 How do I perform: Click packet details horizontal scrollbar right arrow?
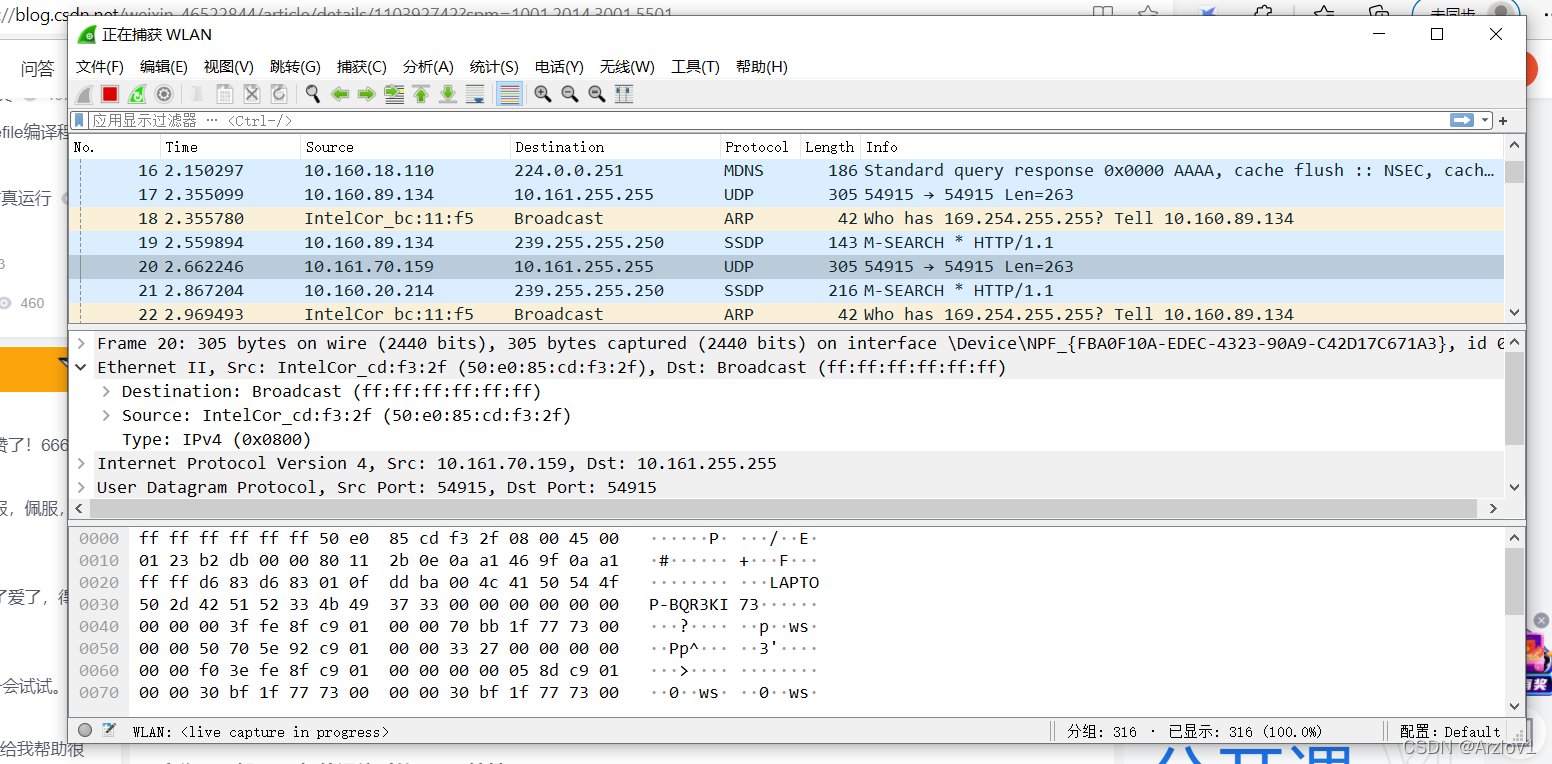[x=1493, y=508]
